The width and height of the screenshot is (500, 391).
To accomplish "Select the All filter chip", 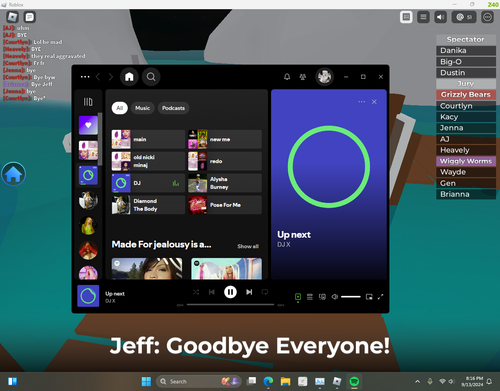I will (x=120, y=108).
